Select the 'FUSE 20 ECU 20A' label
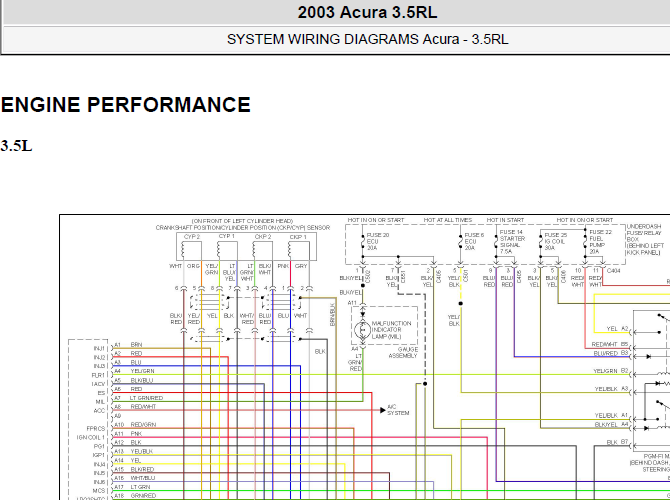670x500 pixels. [378, 241]
